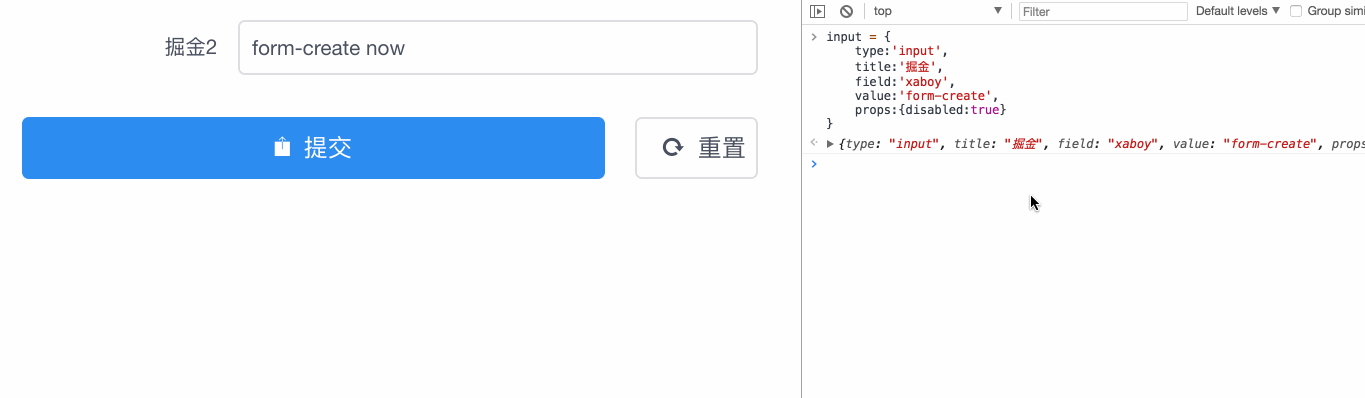The image size is (1365, 398).
Task: Click the 重置 reset button
Action: point(696,148)
